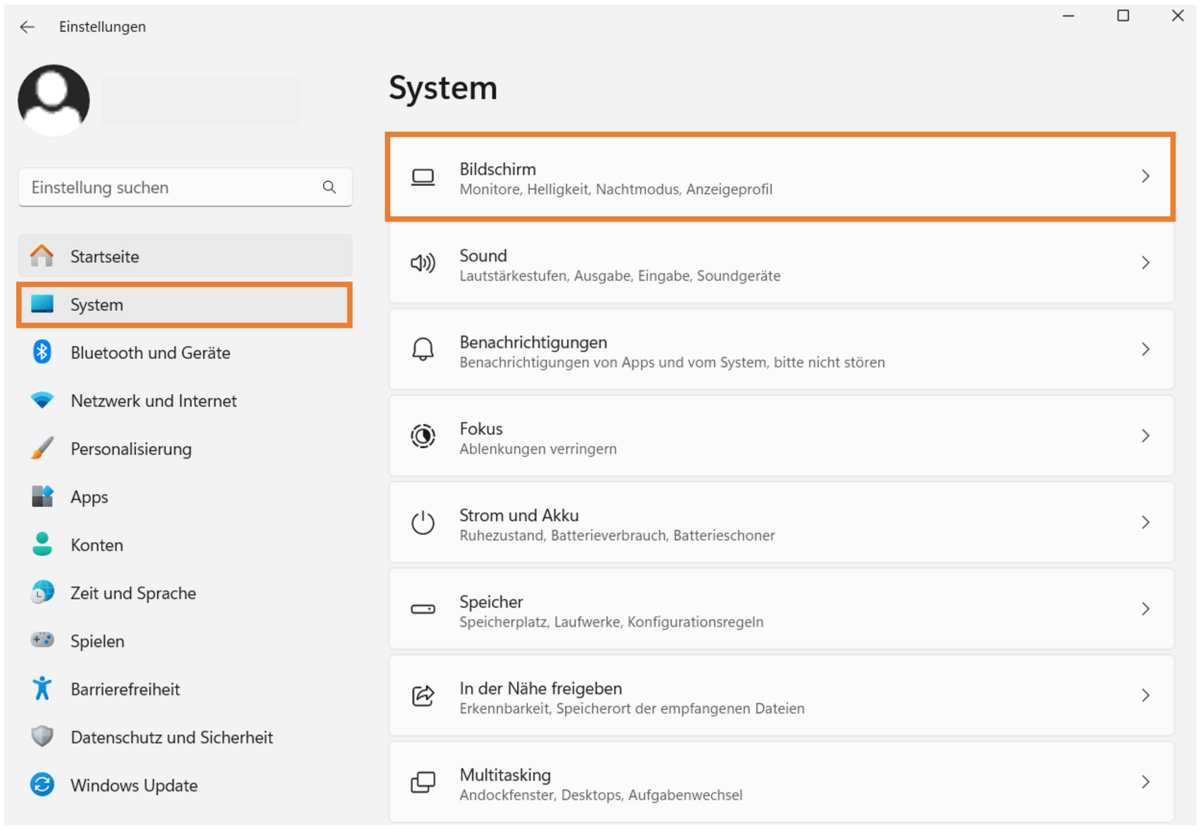Click the Windows Update sync icon
Screen dimensions: 1200x831
[x=42, y=785]
